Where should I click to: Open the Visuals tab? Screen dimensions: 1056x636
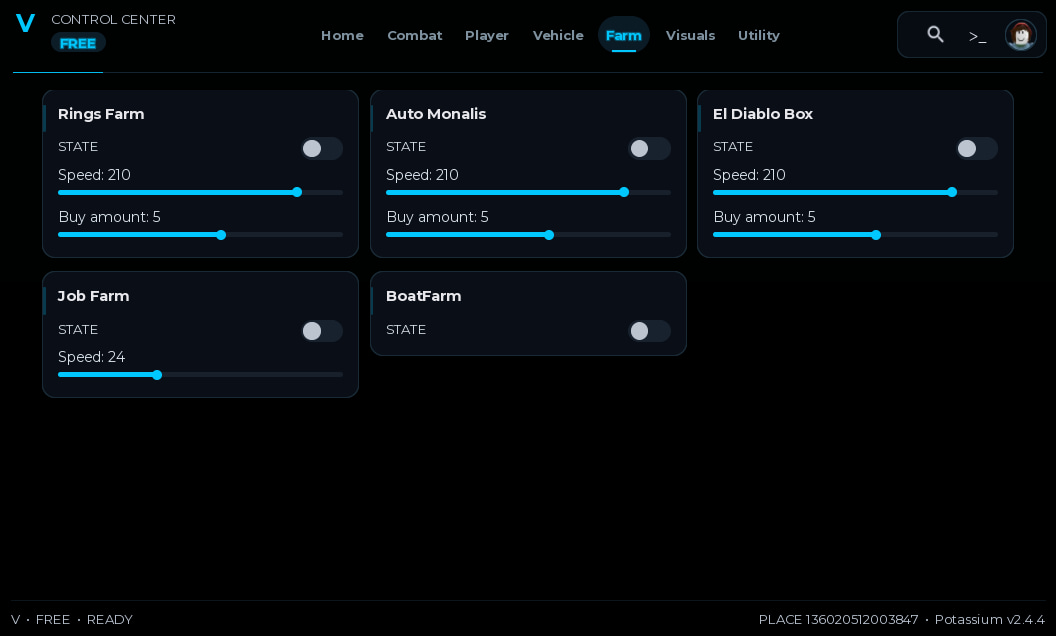[690, 35]
